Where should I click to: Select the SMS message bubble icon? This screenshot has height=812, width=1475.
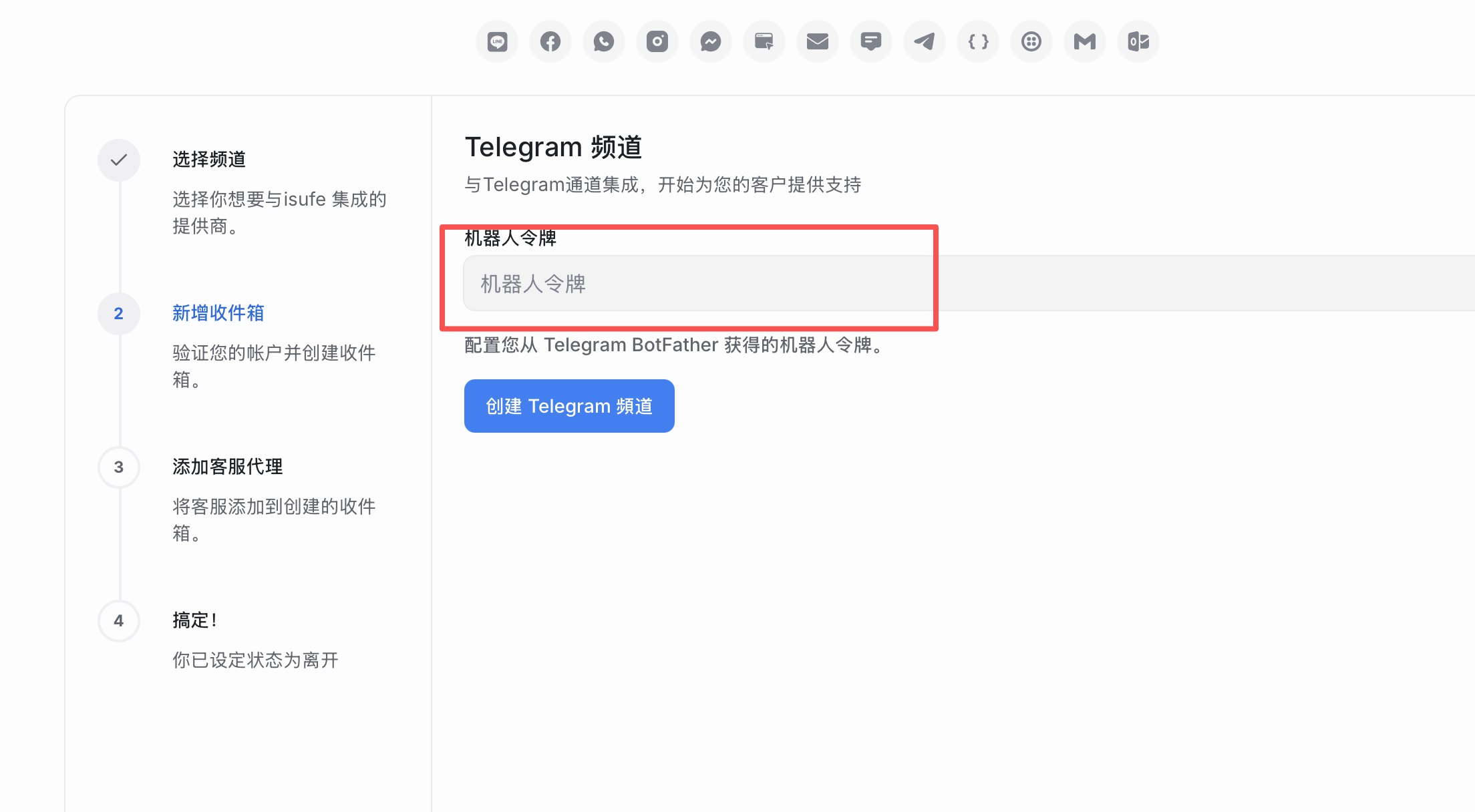coord(871,41)
